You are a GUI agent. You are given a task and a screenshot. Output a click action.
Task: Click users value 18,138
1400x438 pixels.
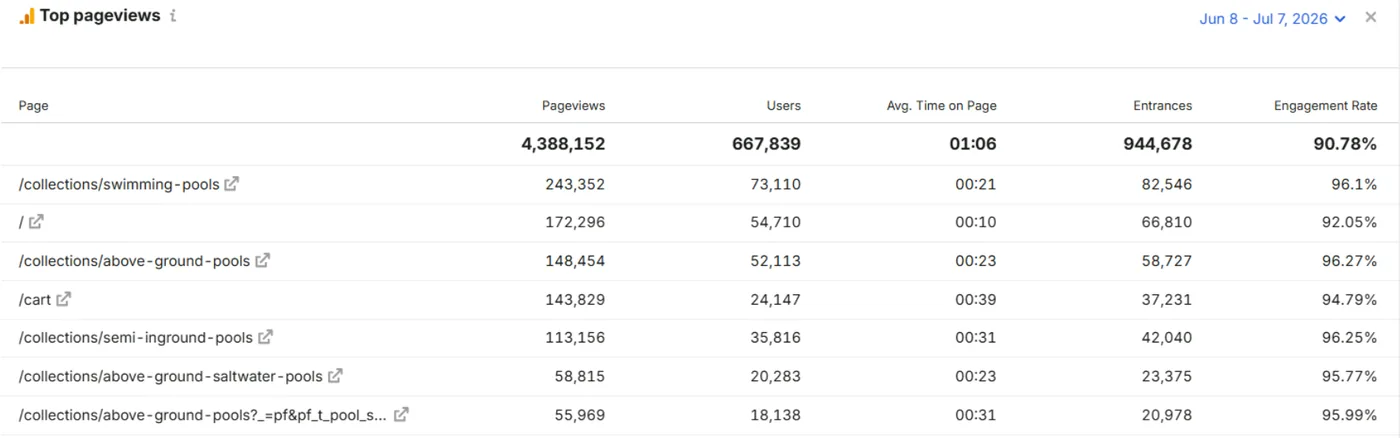click(776, 414)
